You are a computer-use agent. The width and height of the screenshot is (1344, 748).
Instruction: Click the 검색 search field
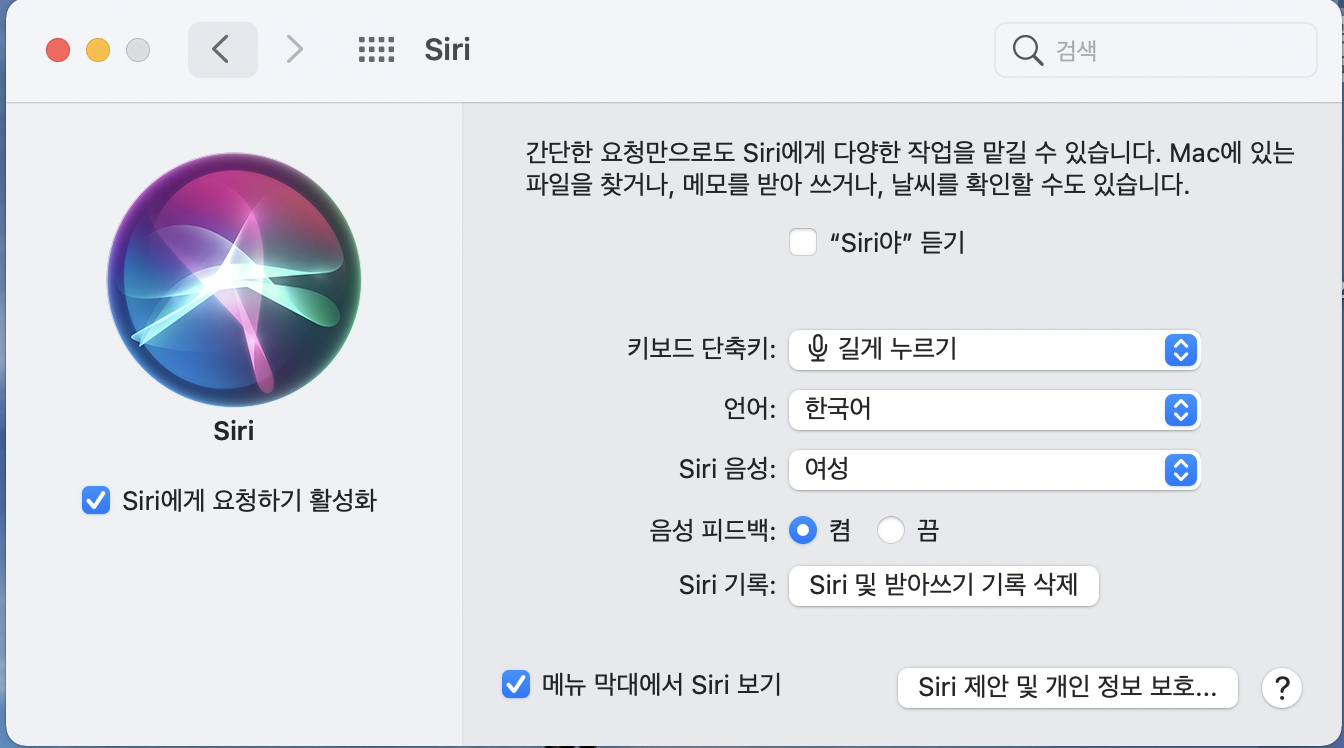[x=1155, y=50]
